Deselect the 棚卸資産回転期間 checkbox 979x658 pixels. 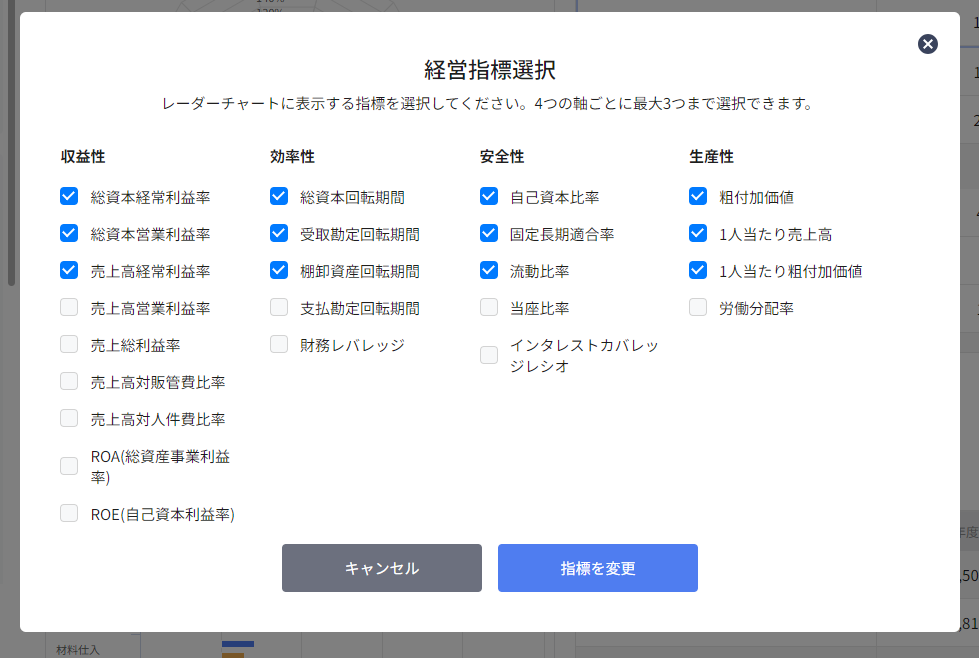[279, 271]
